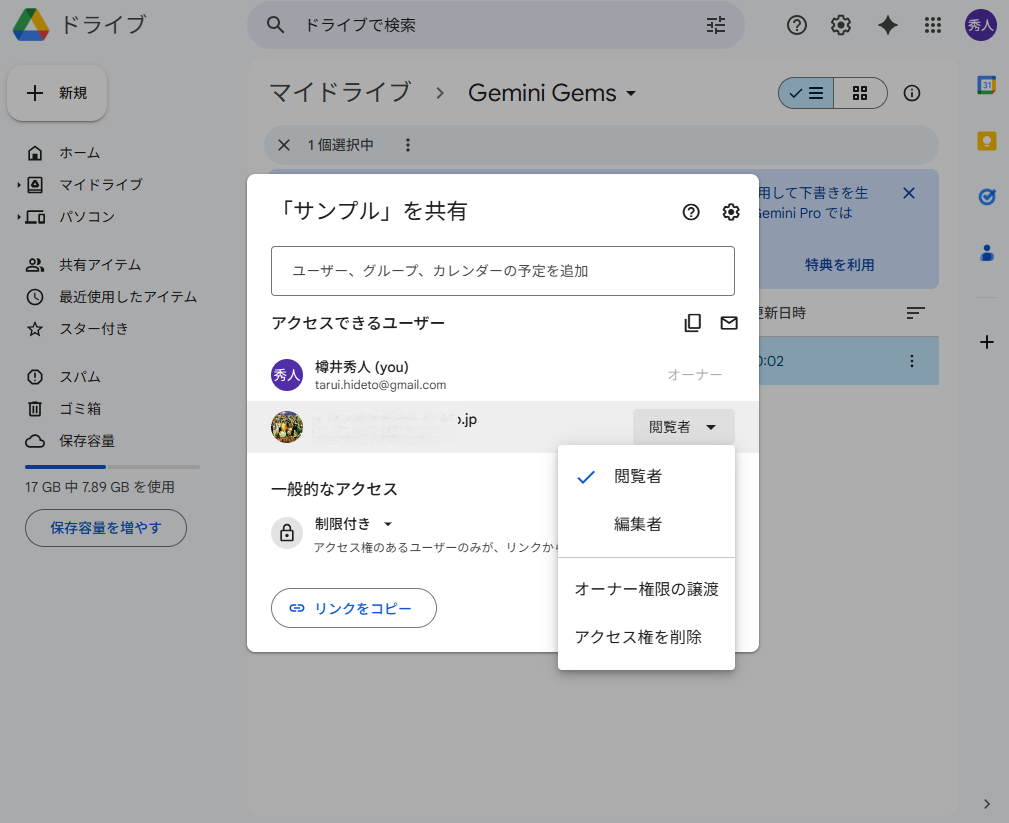Click the add users input field
The height and width of the screenshot is (823, 1009).
(x=503, y=270)
